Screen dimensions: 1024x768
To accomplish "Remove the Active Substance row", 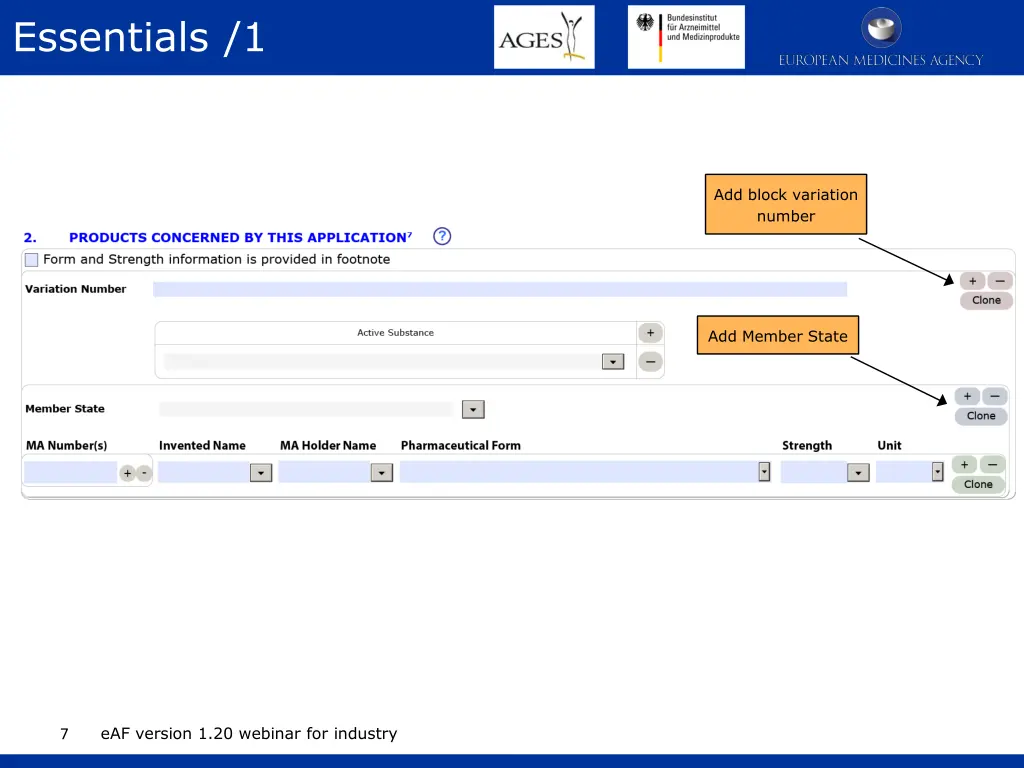I will (x=650, y=361).
